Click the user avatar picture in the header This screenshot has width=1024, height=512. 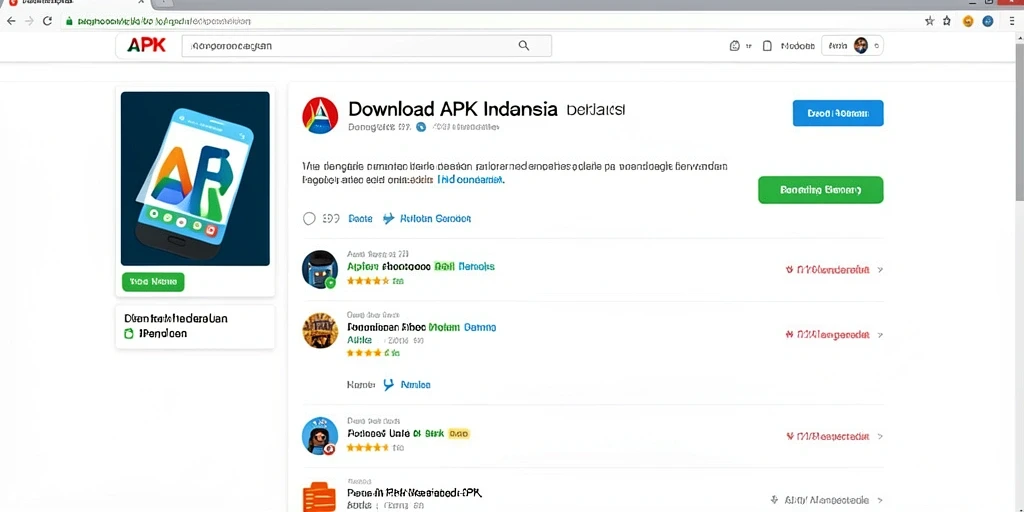(861, 46)
